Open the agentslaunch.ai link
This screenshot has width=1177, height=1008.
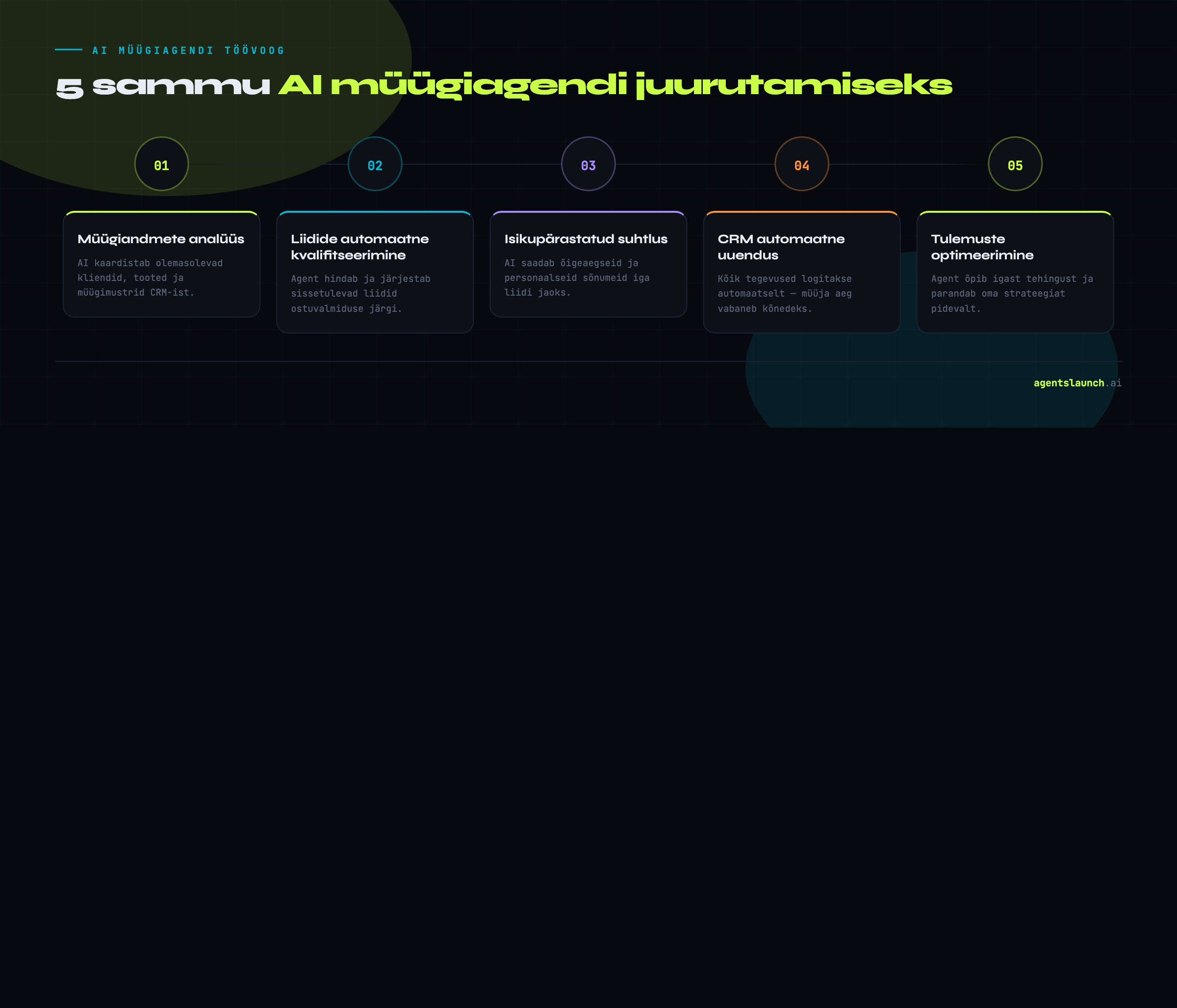[x=1077, y=383]
